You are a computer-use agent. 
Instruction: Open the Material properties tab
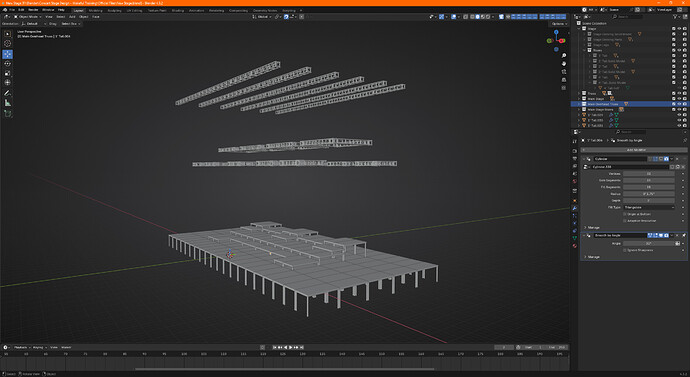(x=575, y=245)
